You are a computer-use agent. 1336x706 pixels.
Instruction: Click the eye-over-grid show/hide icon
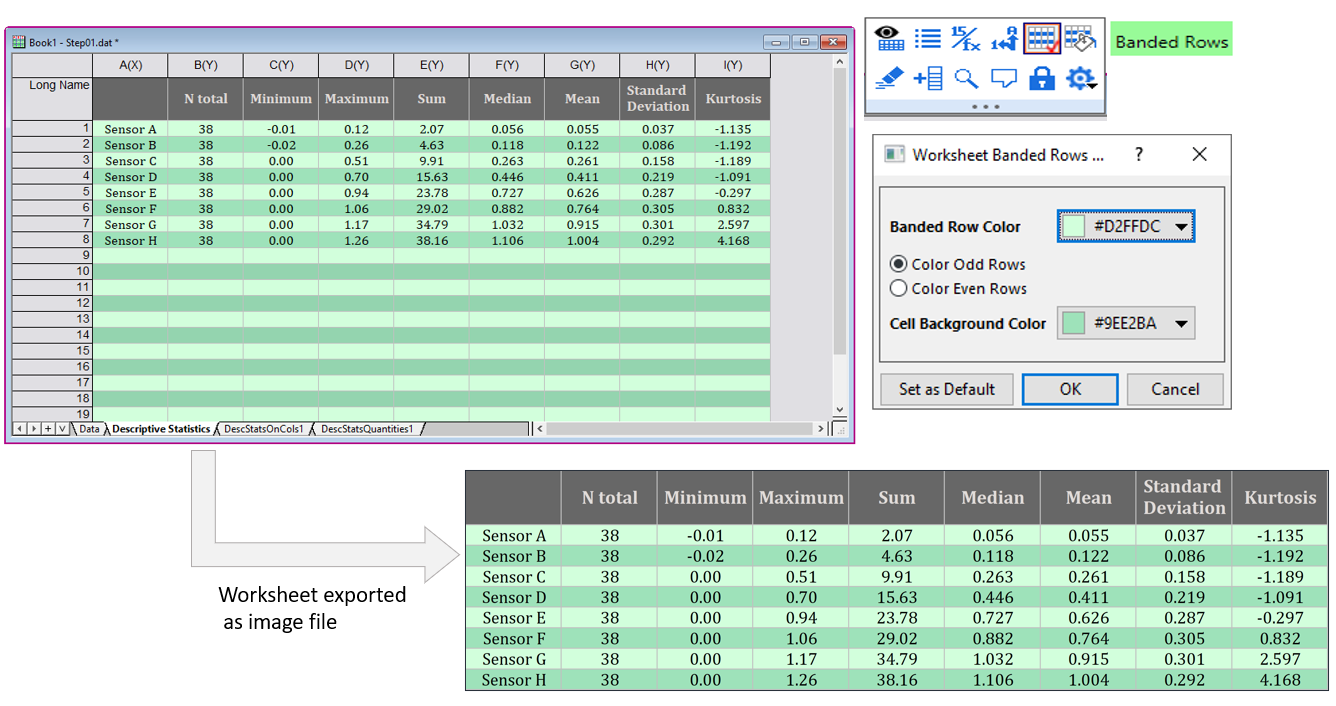click(x=889, y=38)
